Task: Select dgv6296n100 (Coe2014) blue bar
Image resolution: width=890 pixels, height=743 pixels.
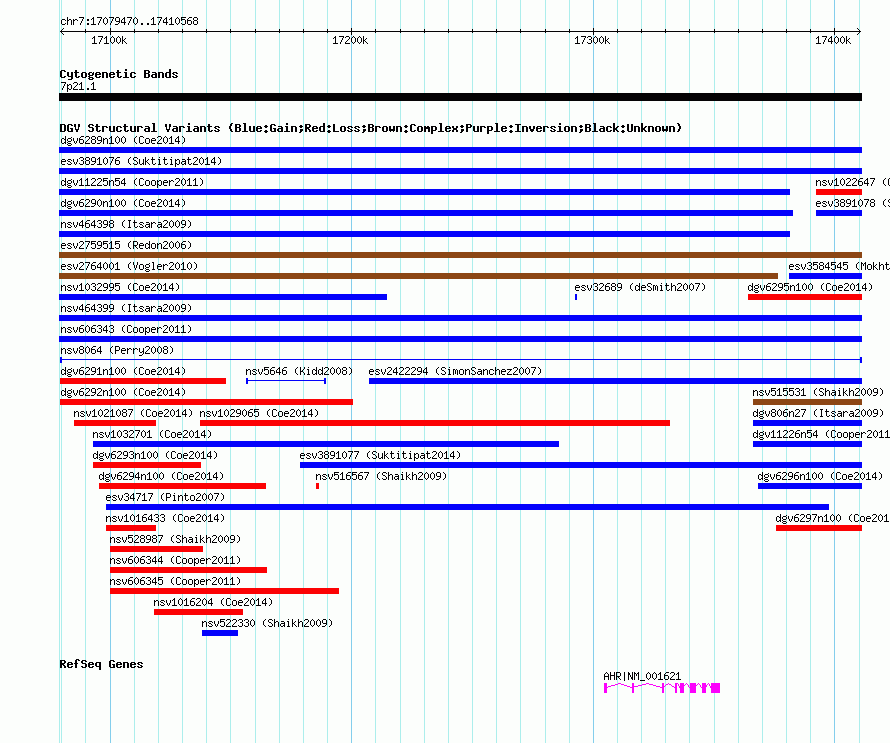Action: [810, 486]
